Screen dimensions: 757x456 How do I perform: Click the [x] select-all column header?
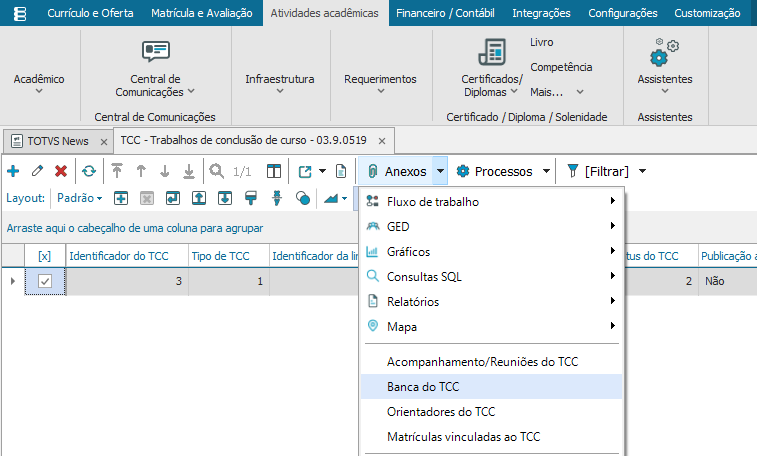tap(45, 256)
